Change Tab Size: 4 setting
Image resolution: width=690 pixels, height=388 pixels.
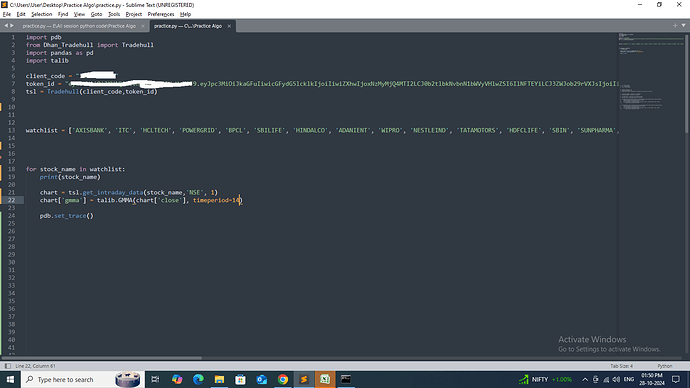[x=621, y=366]
